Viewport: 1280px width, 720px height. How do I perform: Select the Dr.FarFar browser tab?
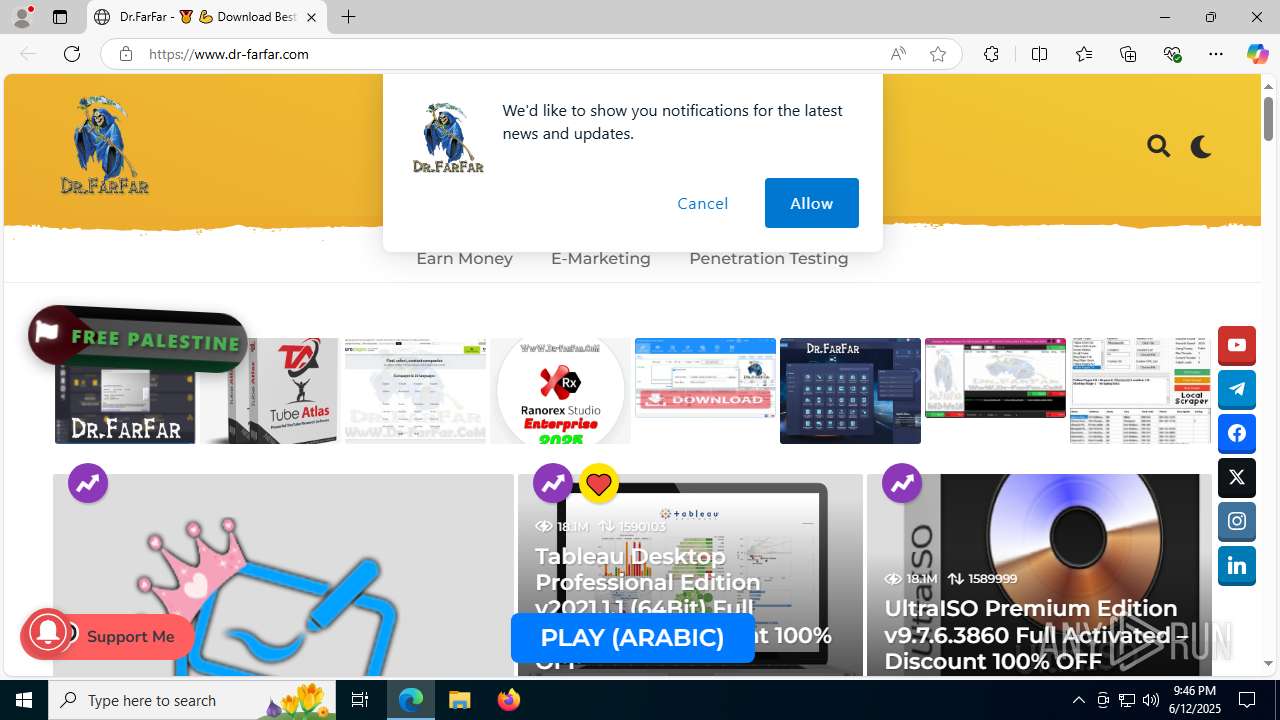click(x=207, y=17)
